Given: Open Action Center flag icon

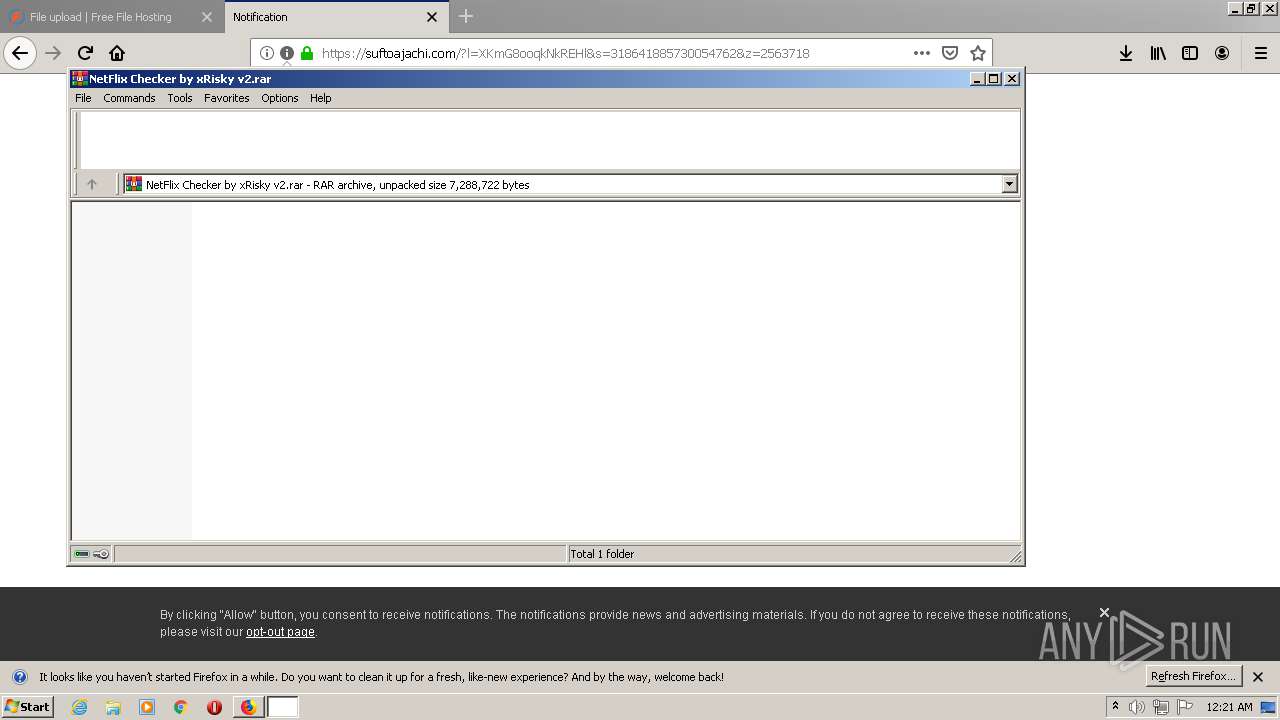Looking at the screenshot, I should 1185,707.
